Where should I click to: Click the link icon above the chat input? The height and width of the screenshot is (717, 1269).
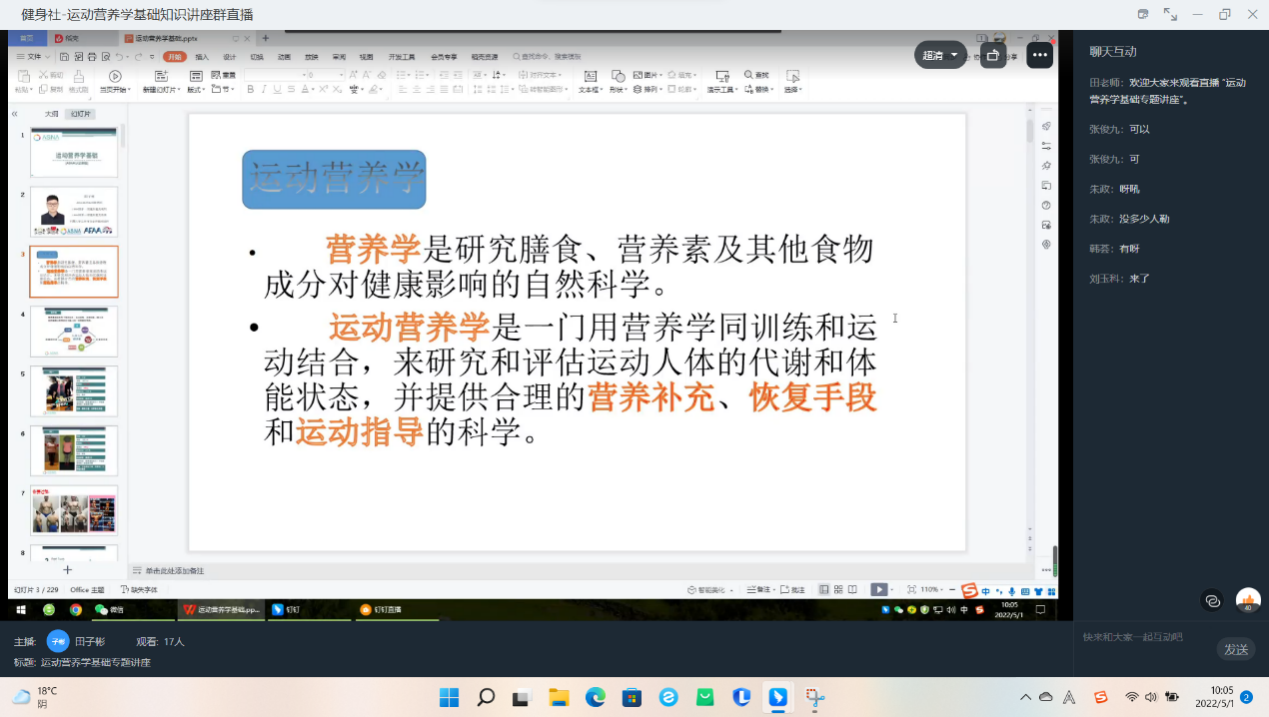tap(1212, 601)
